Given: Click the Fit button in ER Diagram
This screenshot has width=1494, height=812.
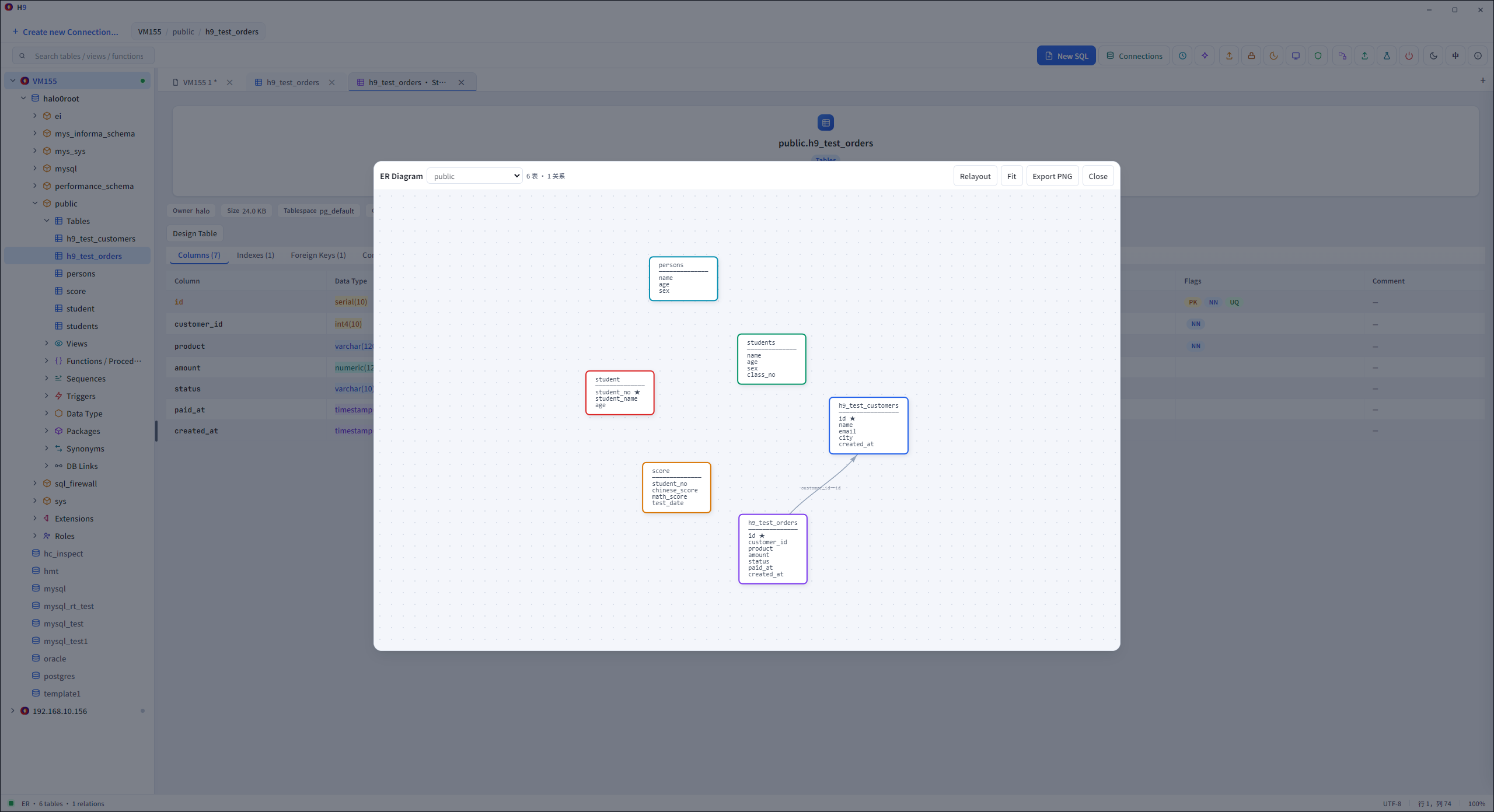Looking at the screenshot, I should point(1011,176).
